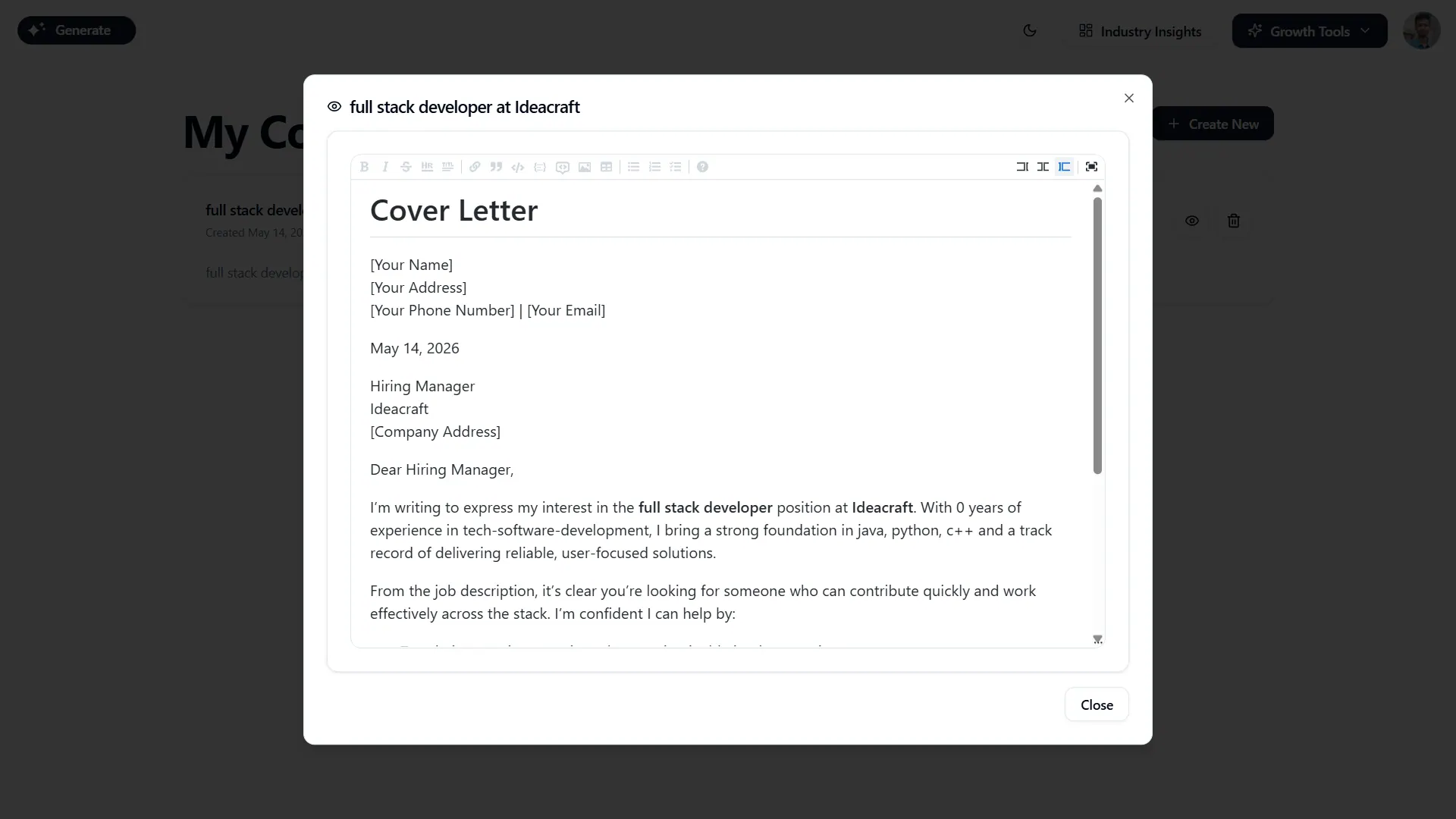
Task: Open user profile avatar
Action: pyautogui.click(x=1421, y=31)
